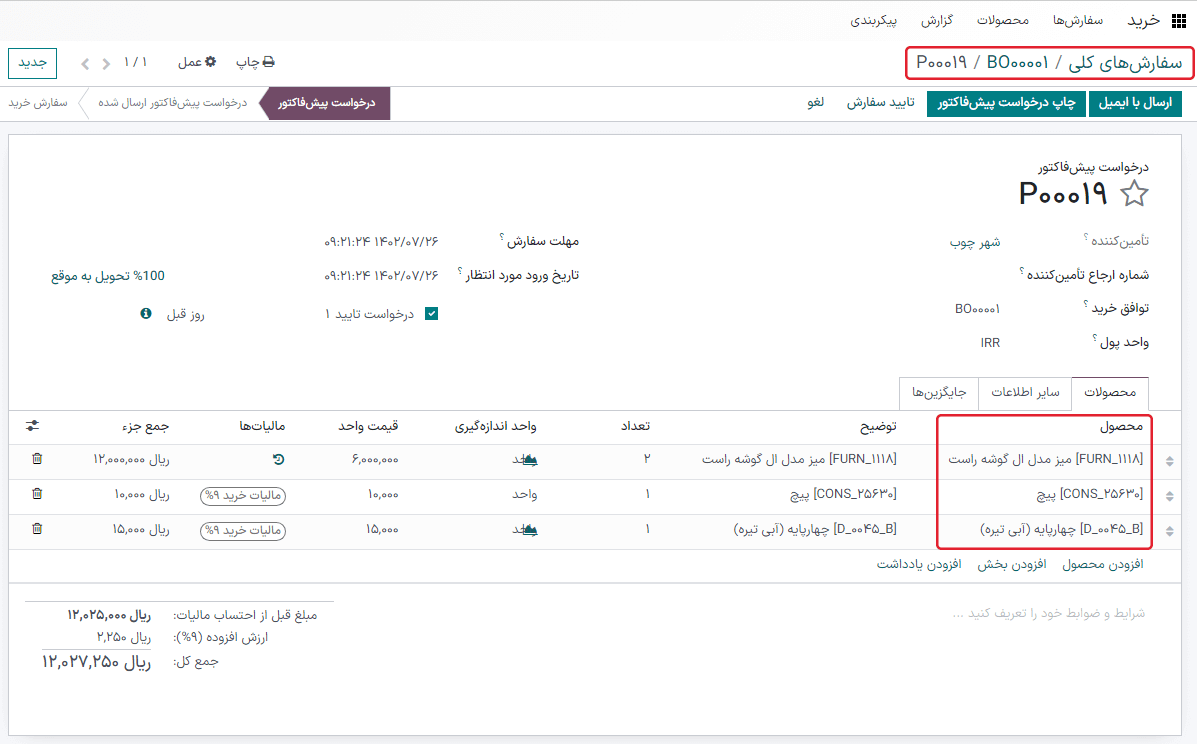Click the drag handle of the FURN_1118 row

click(1171, 461)
